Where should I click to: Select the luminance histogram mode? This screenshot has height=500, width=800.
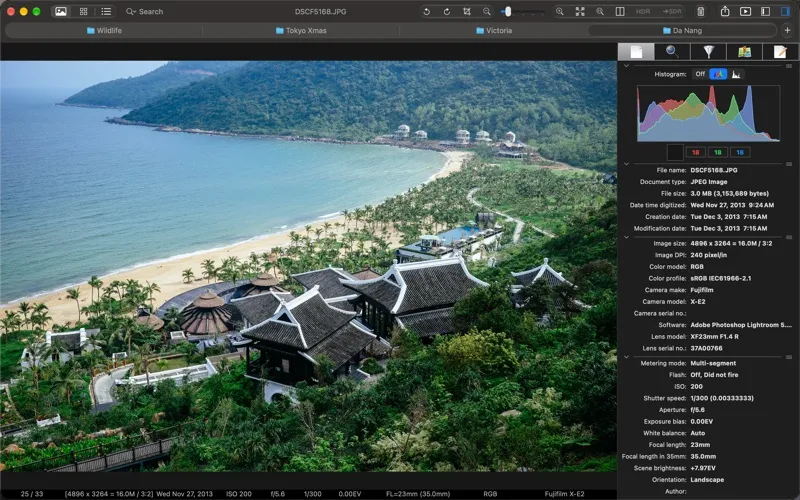(736, 74)
